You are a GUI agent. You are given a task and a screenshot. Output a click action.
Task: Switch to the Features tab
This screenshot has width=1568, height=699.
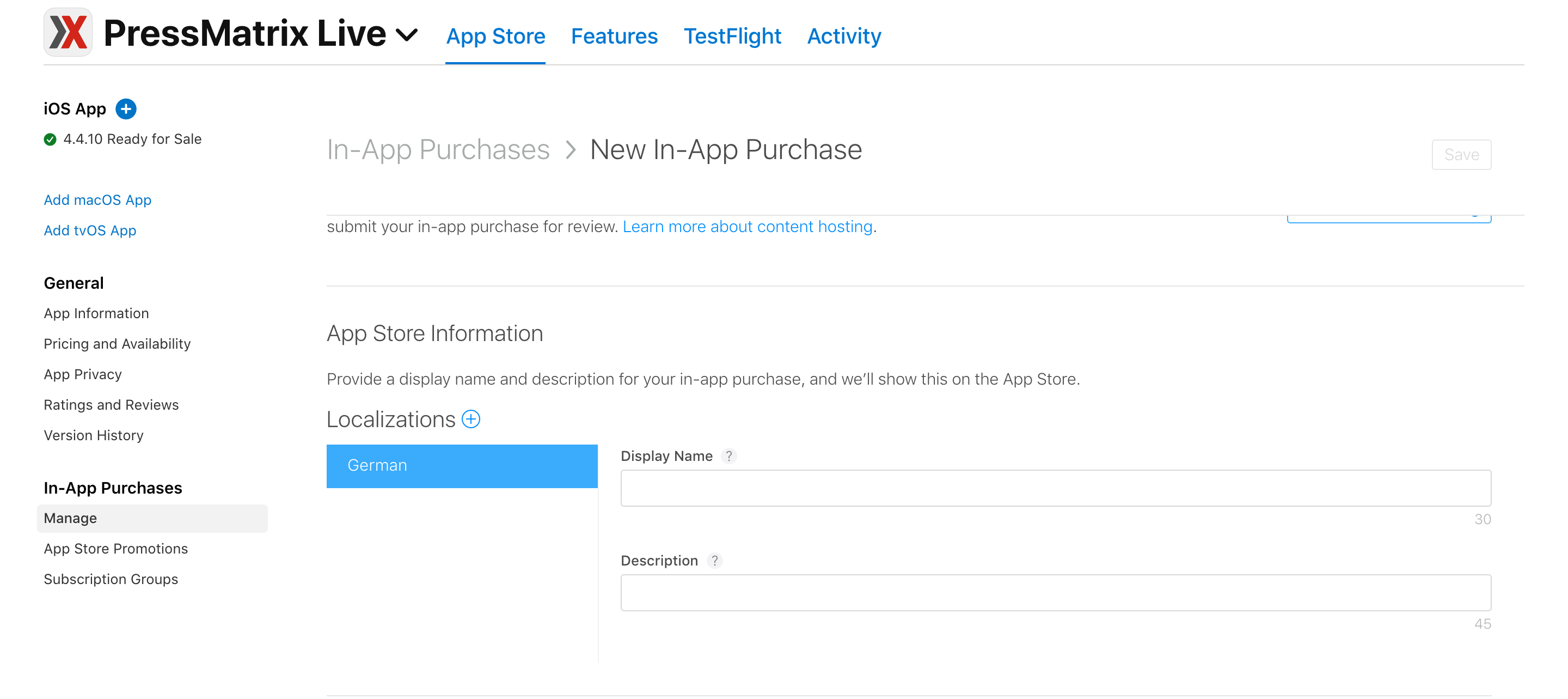point(614,36)
